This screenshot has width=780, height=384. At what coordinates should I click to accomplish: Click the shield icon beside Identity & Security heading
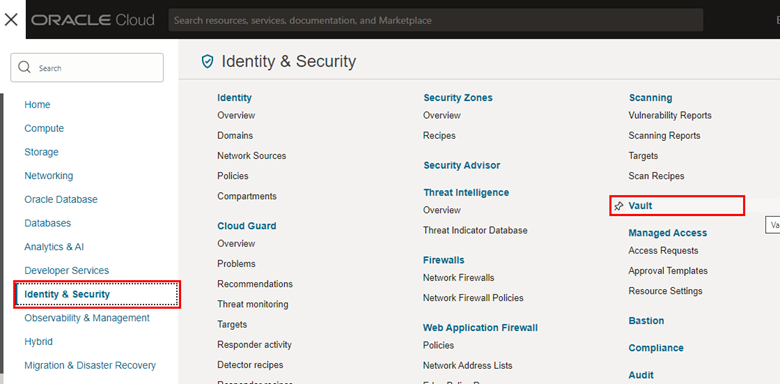coord(207,61)
